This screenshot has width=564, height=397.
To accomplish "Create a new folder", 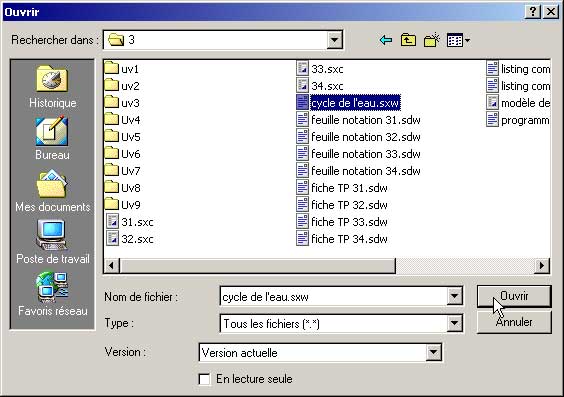I will [432, 40].
